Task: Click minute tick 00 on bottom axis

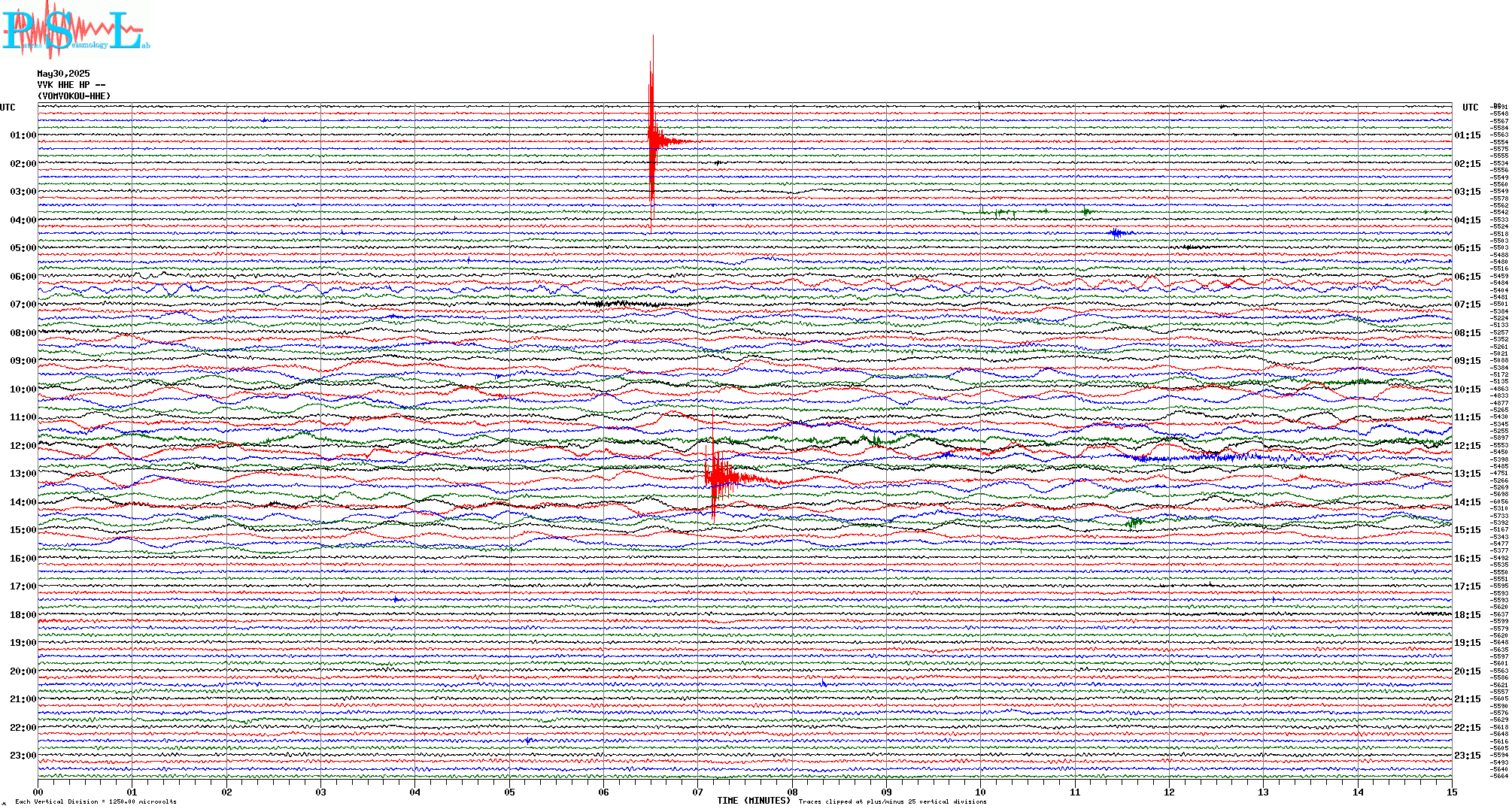Action: pyautogui.click(x=38, y=792)
